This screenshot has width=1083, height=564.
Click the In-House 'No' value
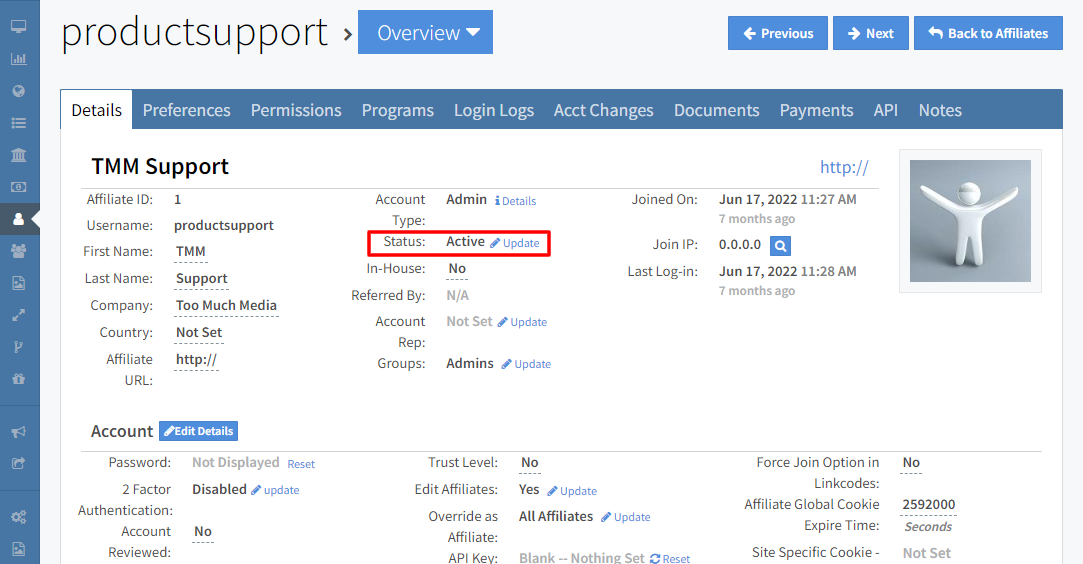click(x=457, y=269)
